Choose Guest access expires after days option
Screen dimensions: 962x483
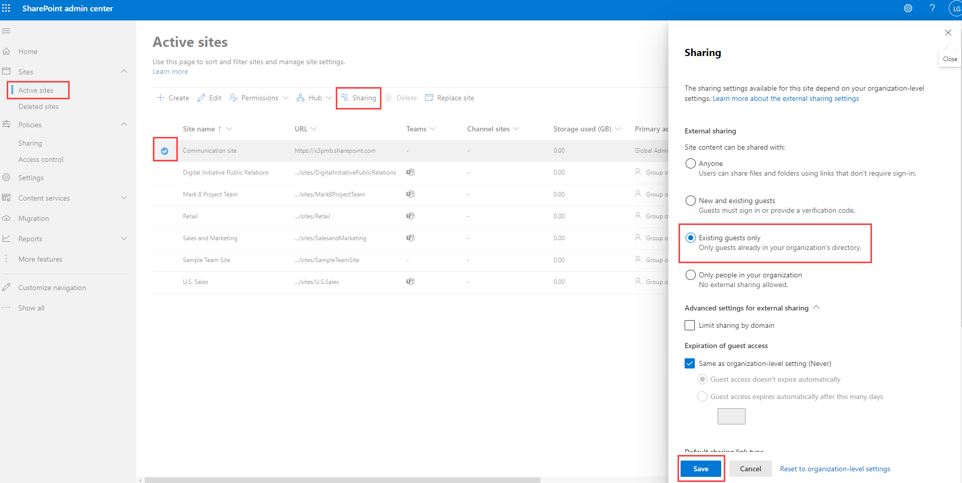(x=702, y=397)
